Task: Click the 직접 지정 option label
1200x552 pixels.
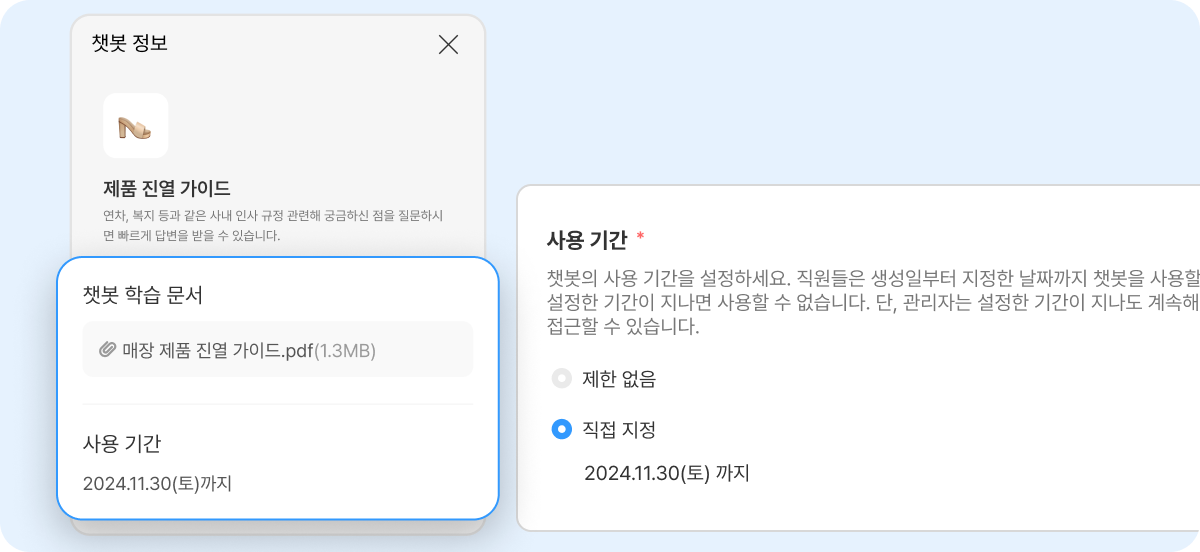Action: (x=619, y=430)
